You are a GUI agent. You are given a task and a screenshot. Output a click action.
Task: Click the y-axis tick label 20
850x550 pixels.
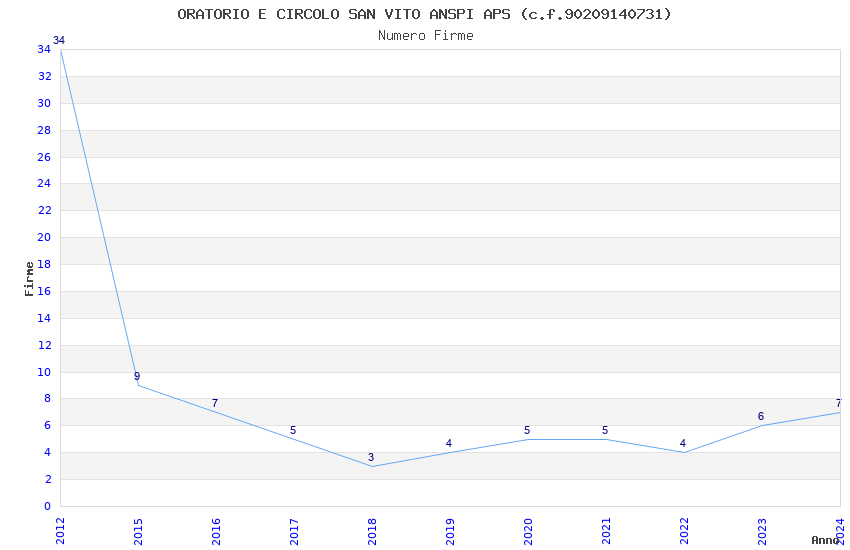pos(44,237)
